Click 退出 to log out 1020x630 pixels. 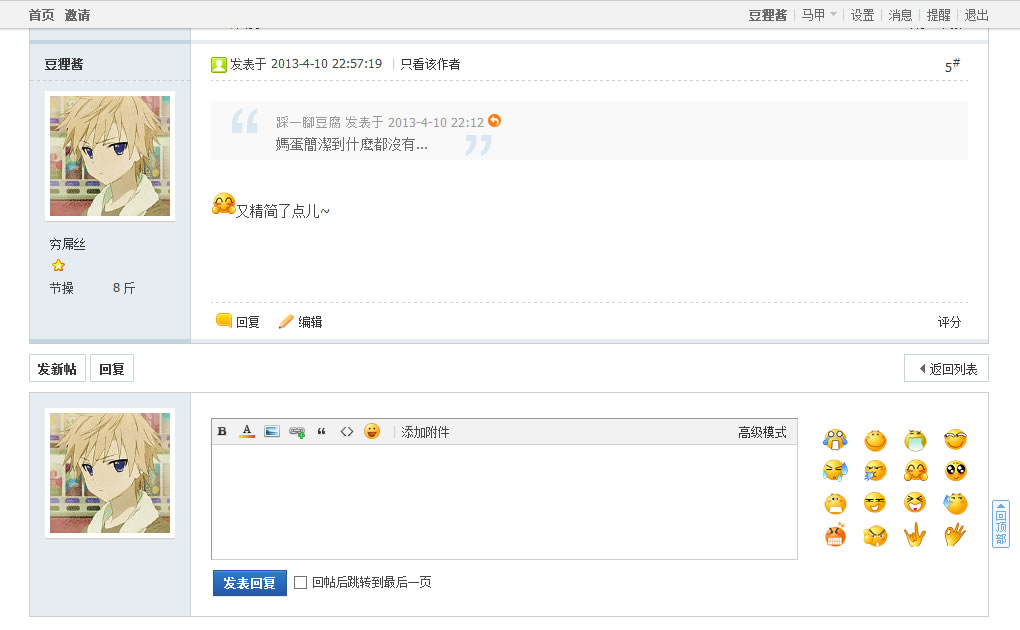coord(976,15)
